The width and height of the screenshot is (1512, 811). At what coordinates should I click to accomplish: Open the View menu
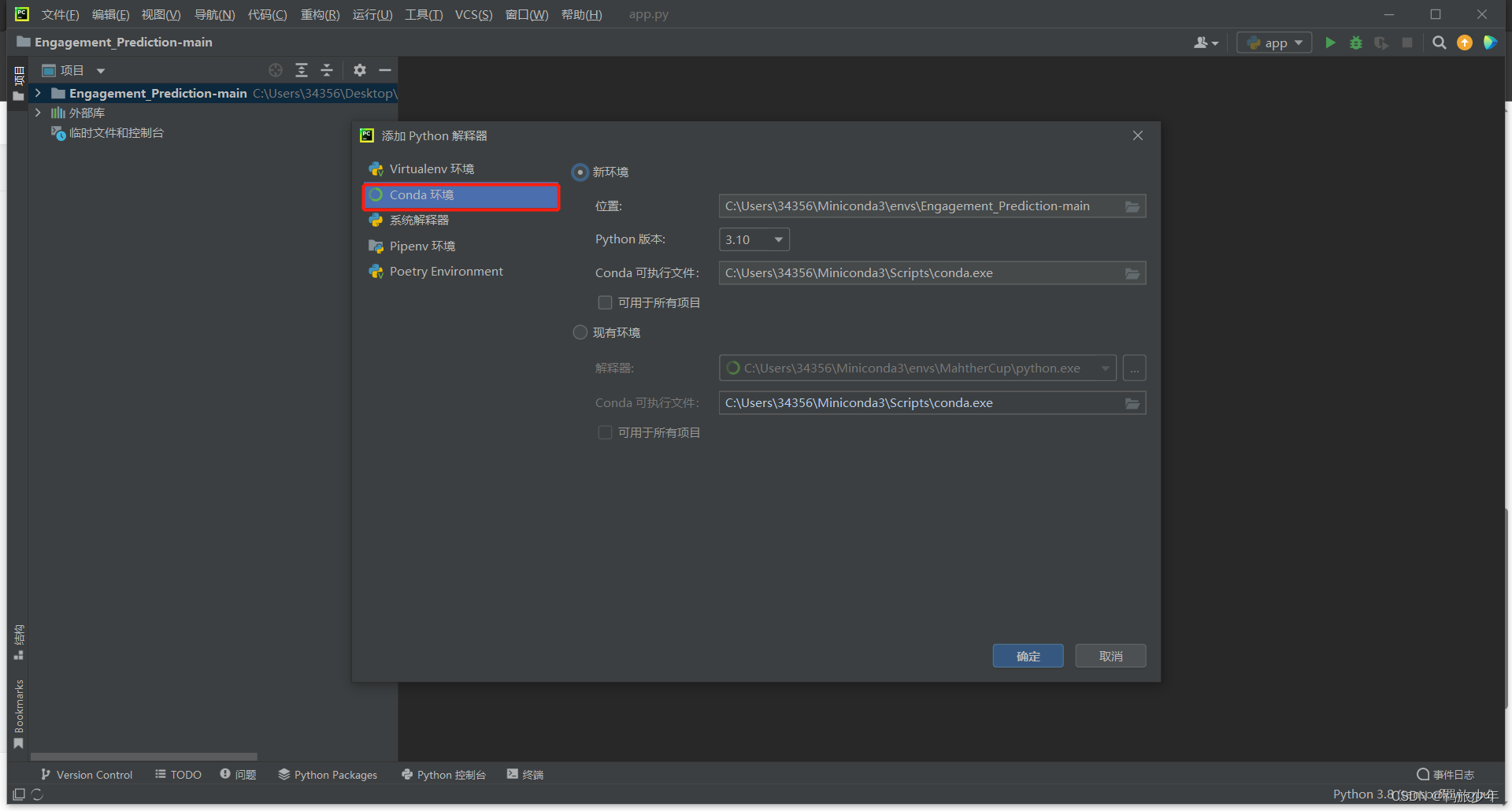coord(161,14)
